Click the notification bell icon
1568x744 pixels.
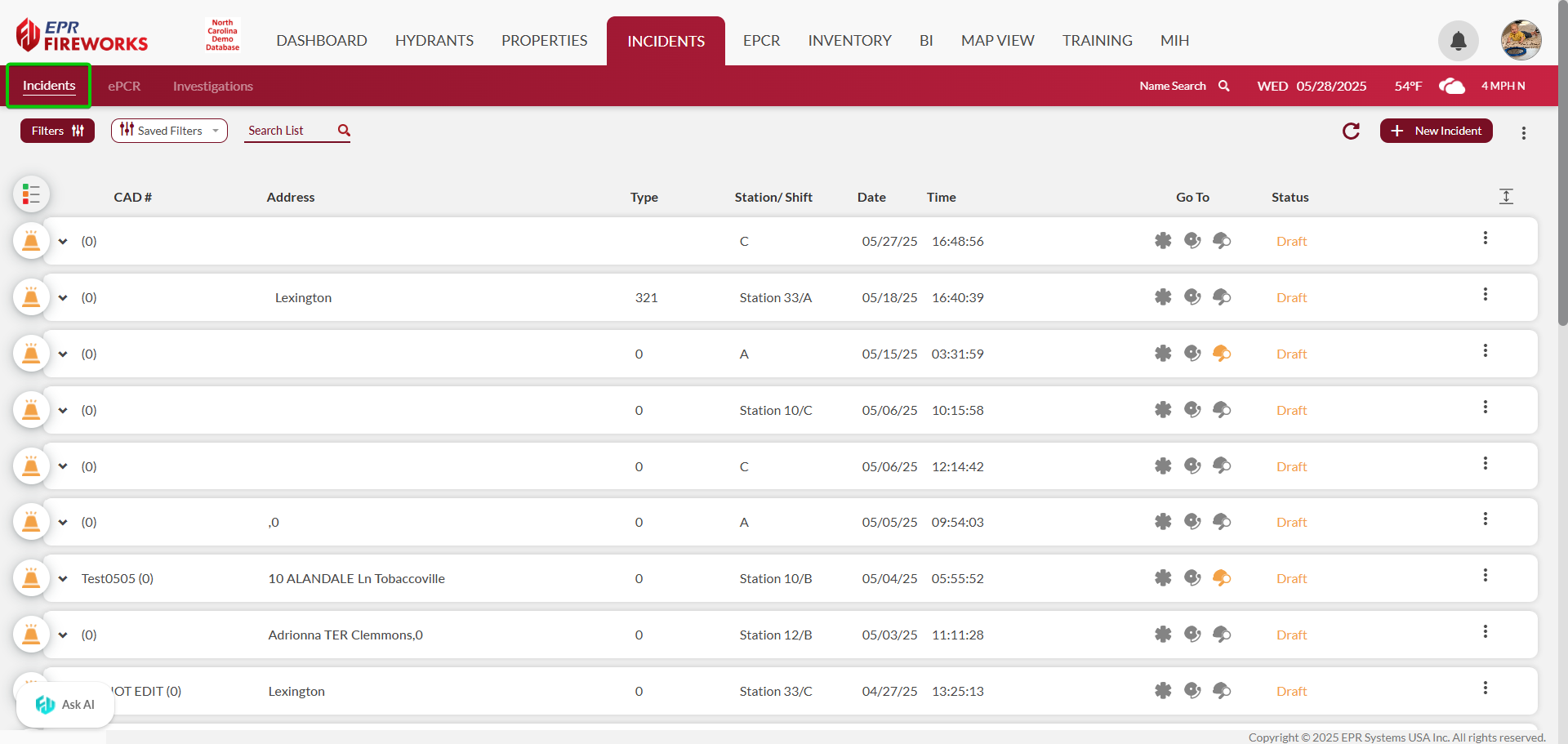tap(1458, 41)
